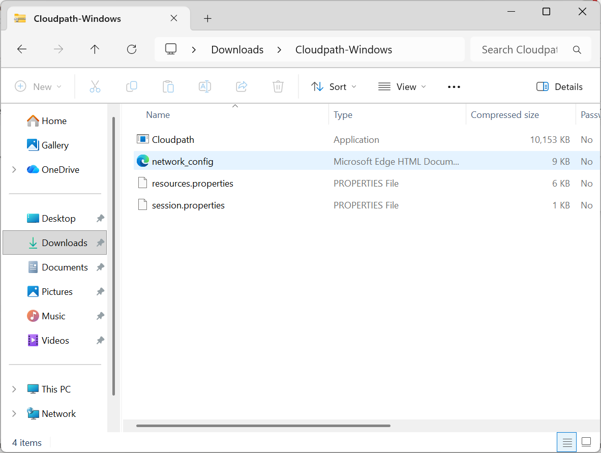Screen dimensions: 601x453
Task: Click the Forward navigation arrow
Action: click(58, 49)
